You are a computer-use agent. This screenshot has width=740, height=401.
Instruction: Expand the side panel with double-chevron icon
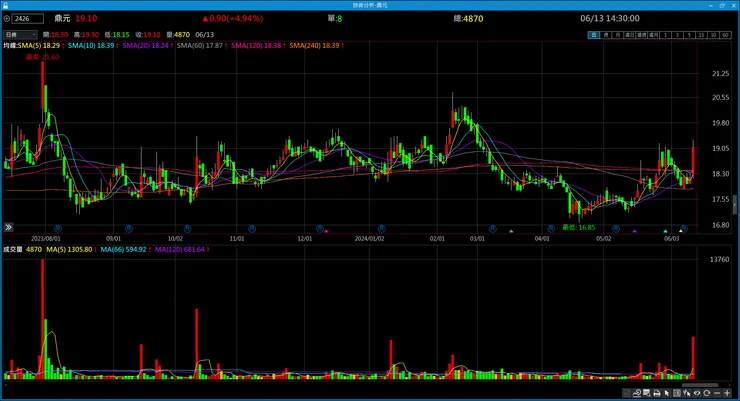tap(8, 227)
